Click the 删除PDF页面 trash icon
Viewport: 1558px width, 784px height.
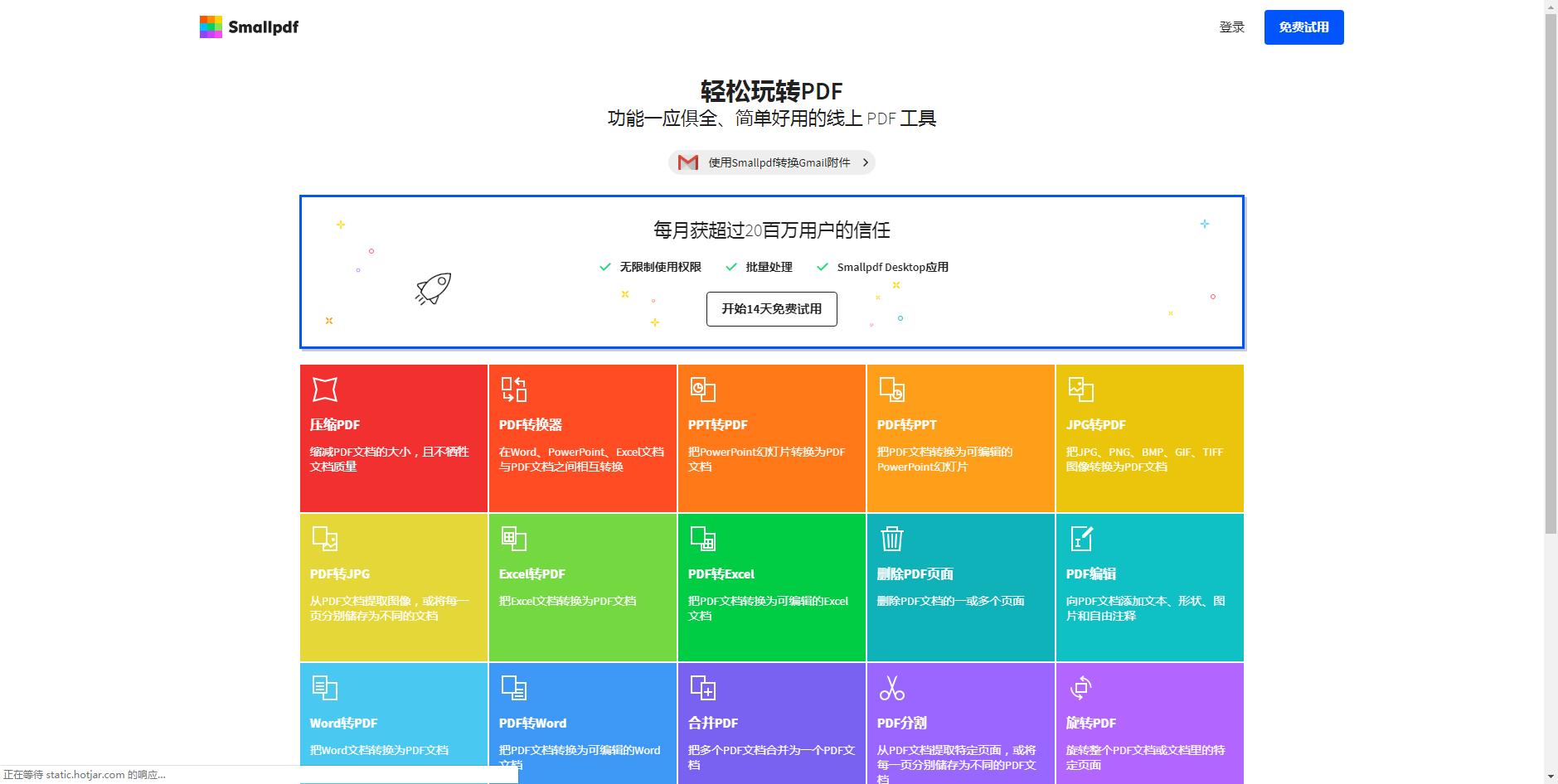pos(891,537)
